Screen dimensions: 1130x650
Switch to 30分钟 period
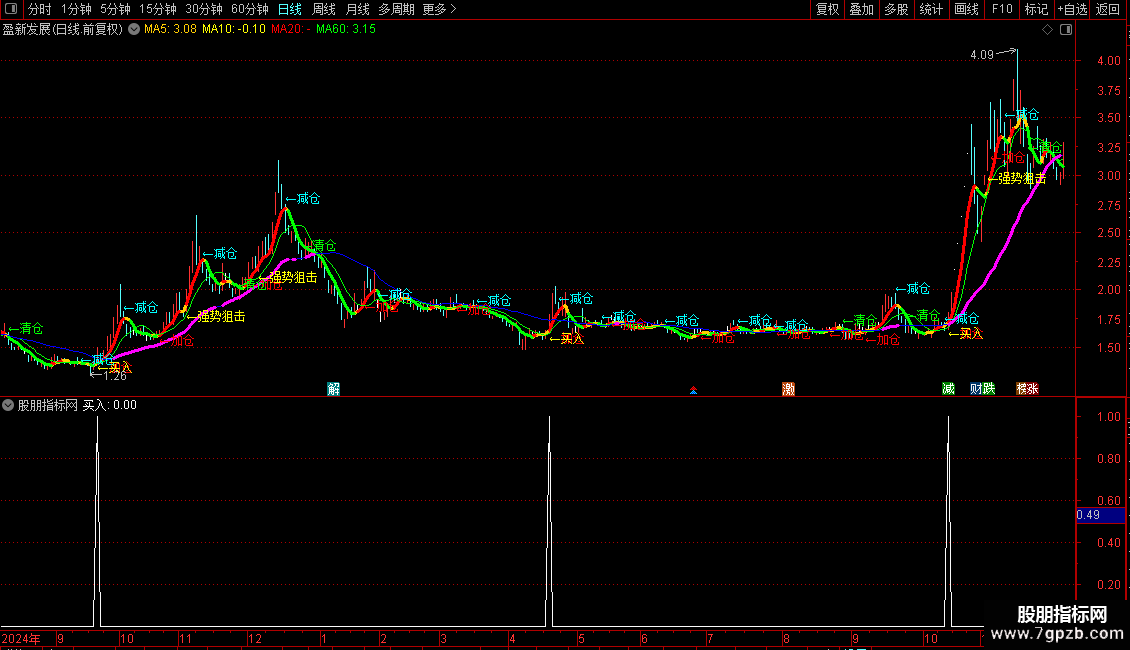point(204,9)
